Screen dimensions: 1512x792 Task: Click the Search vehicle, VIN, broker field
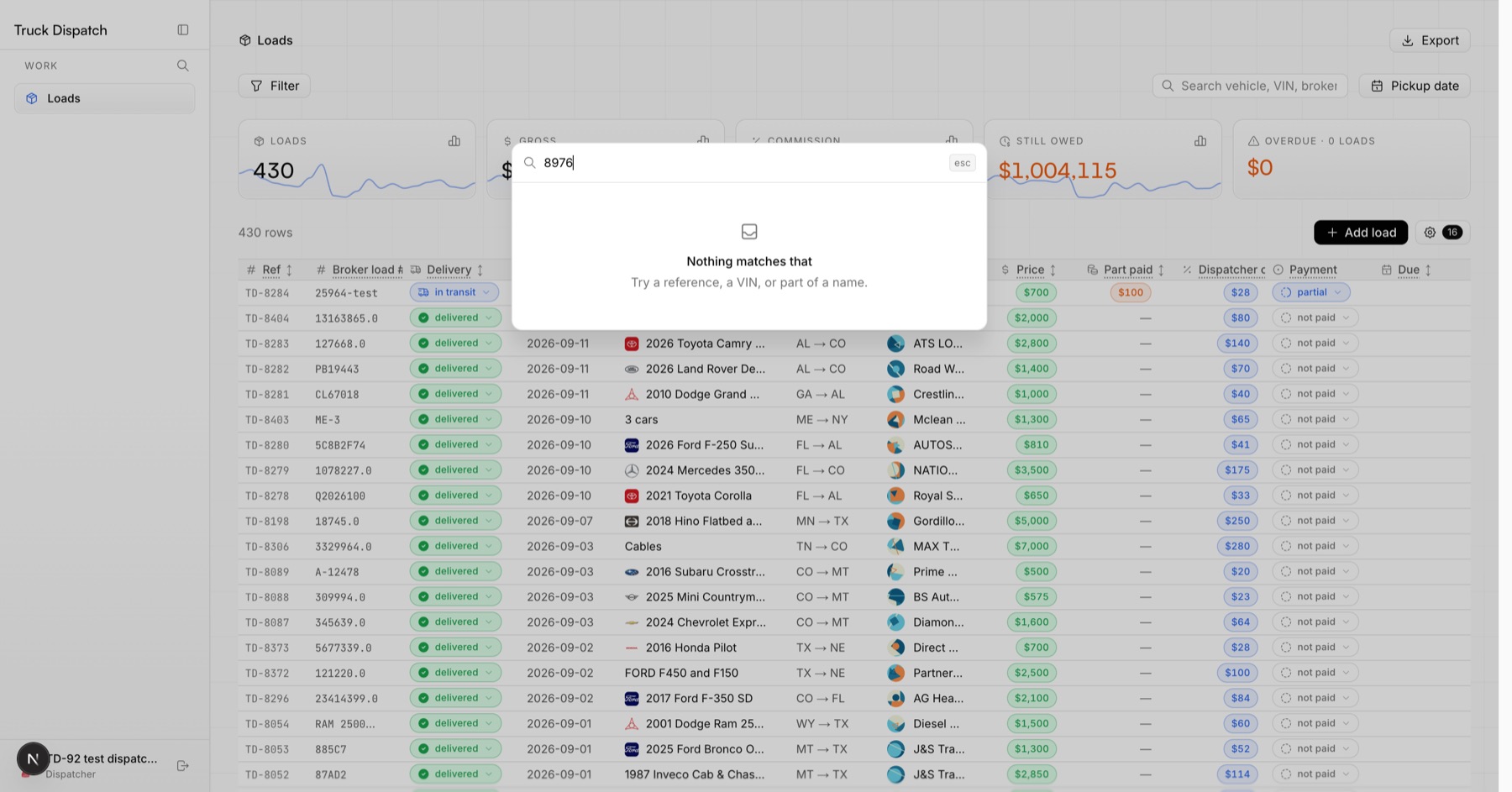[x=1250, y=86]
